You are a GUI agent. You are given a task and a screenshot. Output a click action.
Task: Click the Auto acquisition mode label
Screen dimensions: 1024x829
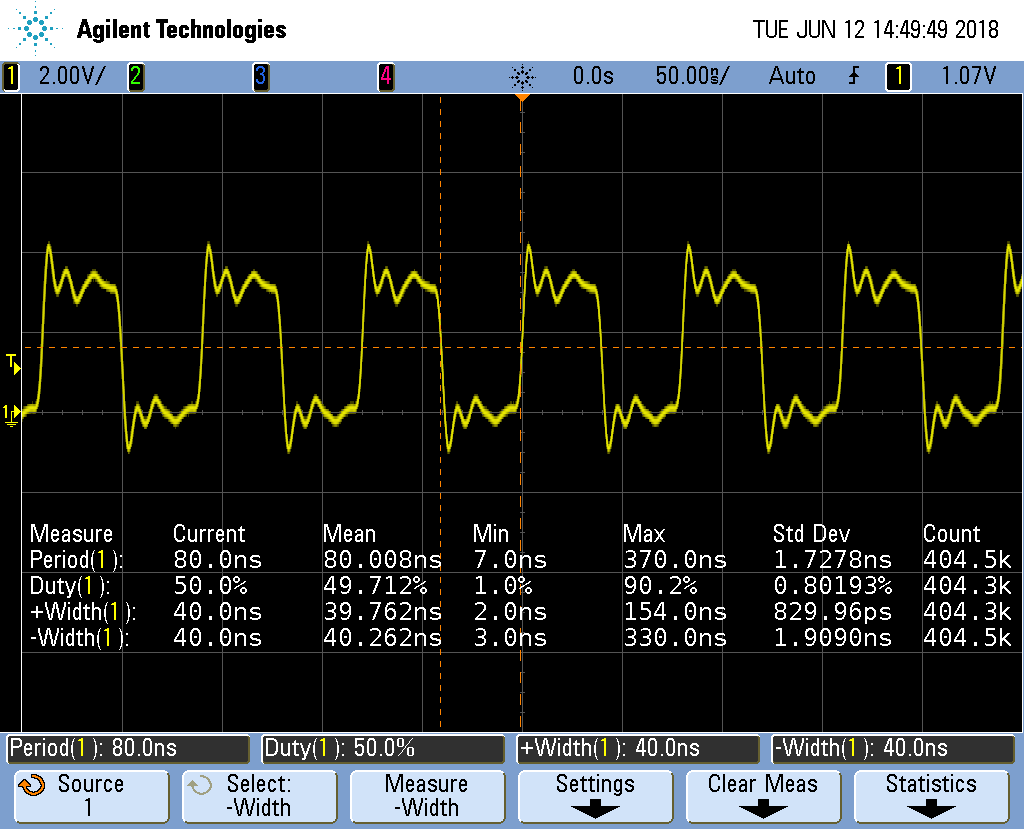click(x=792, y=76)
